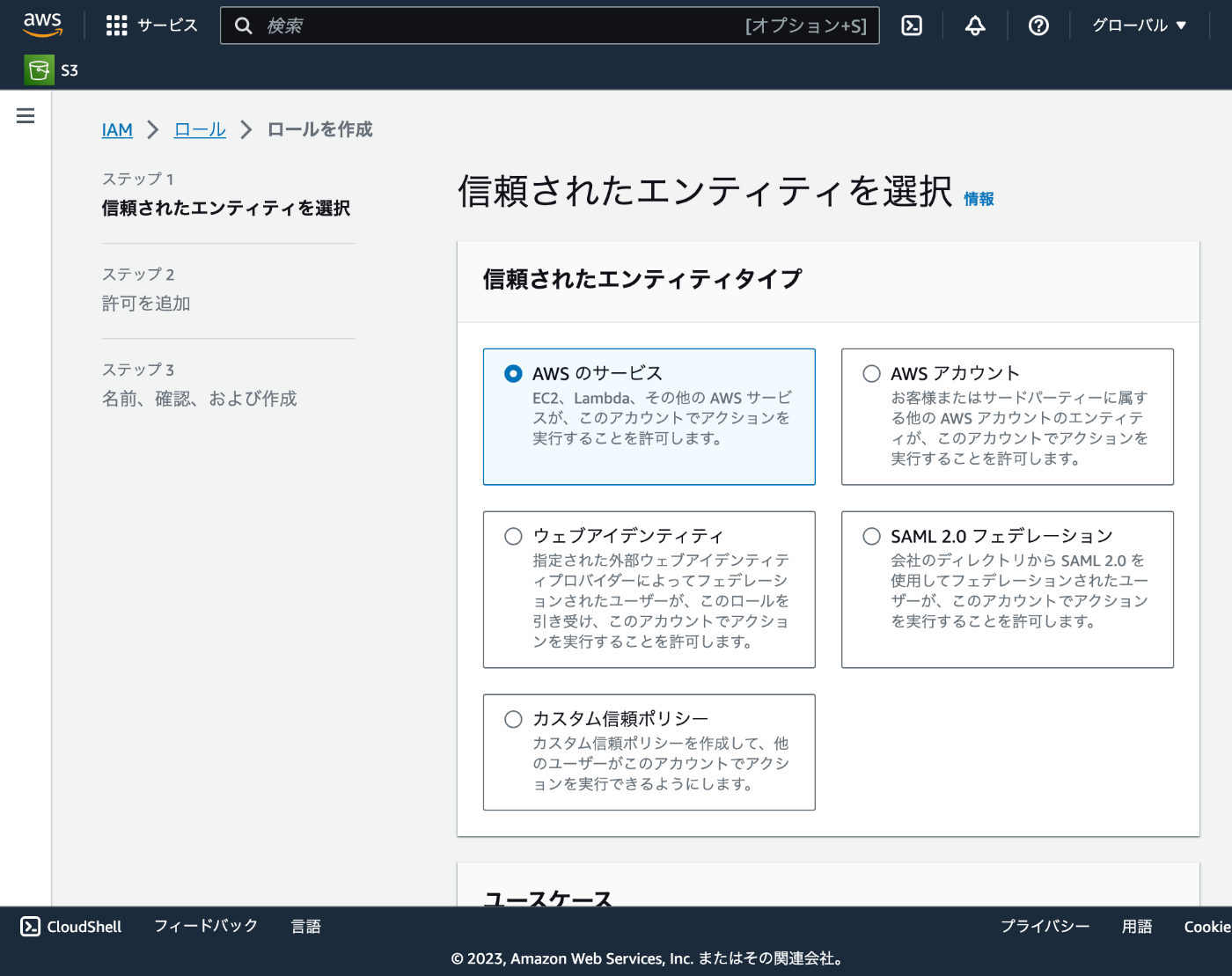Open フィードバック in the footer
The height and width of the screenshot is (976, 1232).
tap(206, 926)
